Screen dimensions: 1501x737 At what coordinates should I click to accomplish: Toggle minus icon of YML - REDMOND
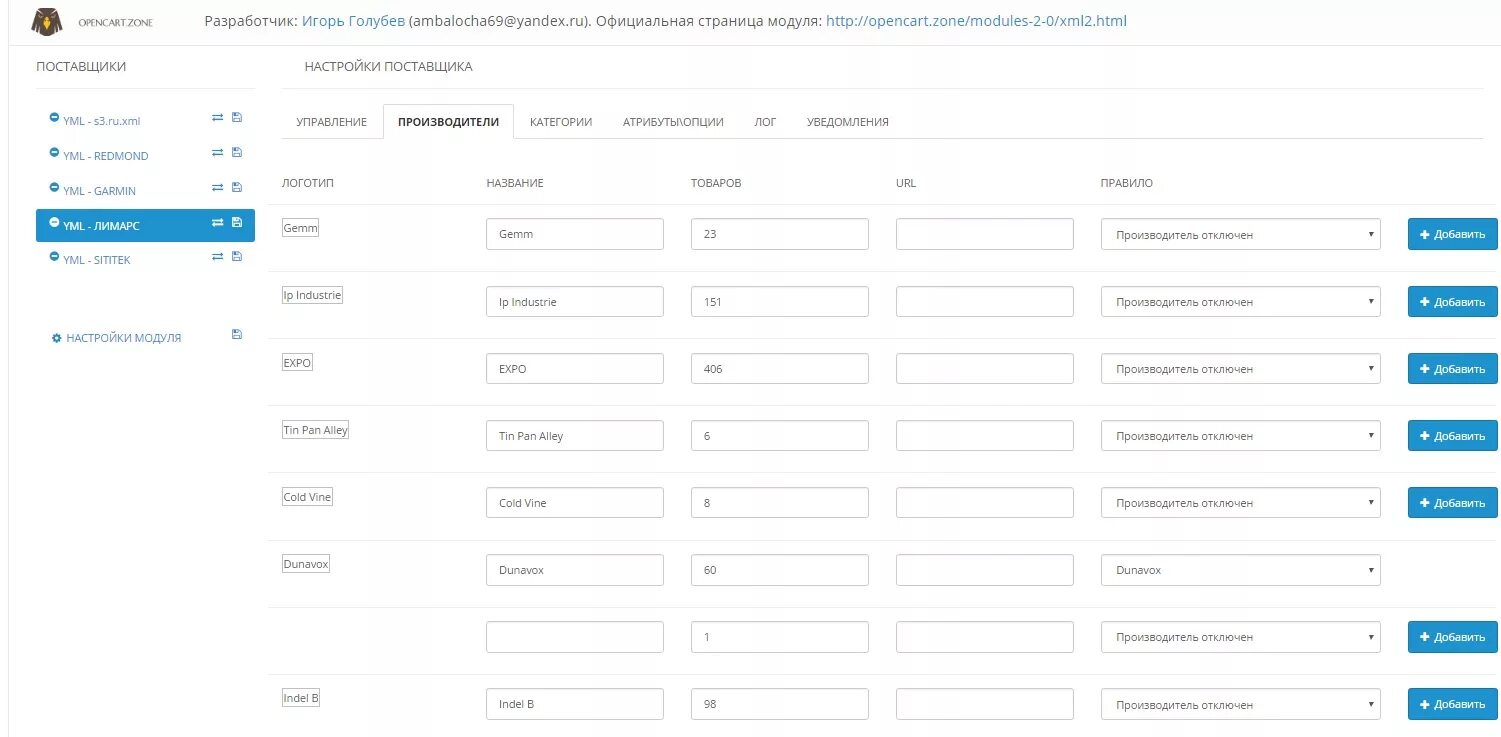tap(54, 153)
